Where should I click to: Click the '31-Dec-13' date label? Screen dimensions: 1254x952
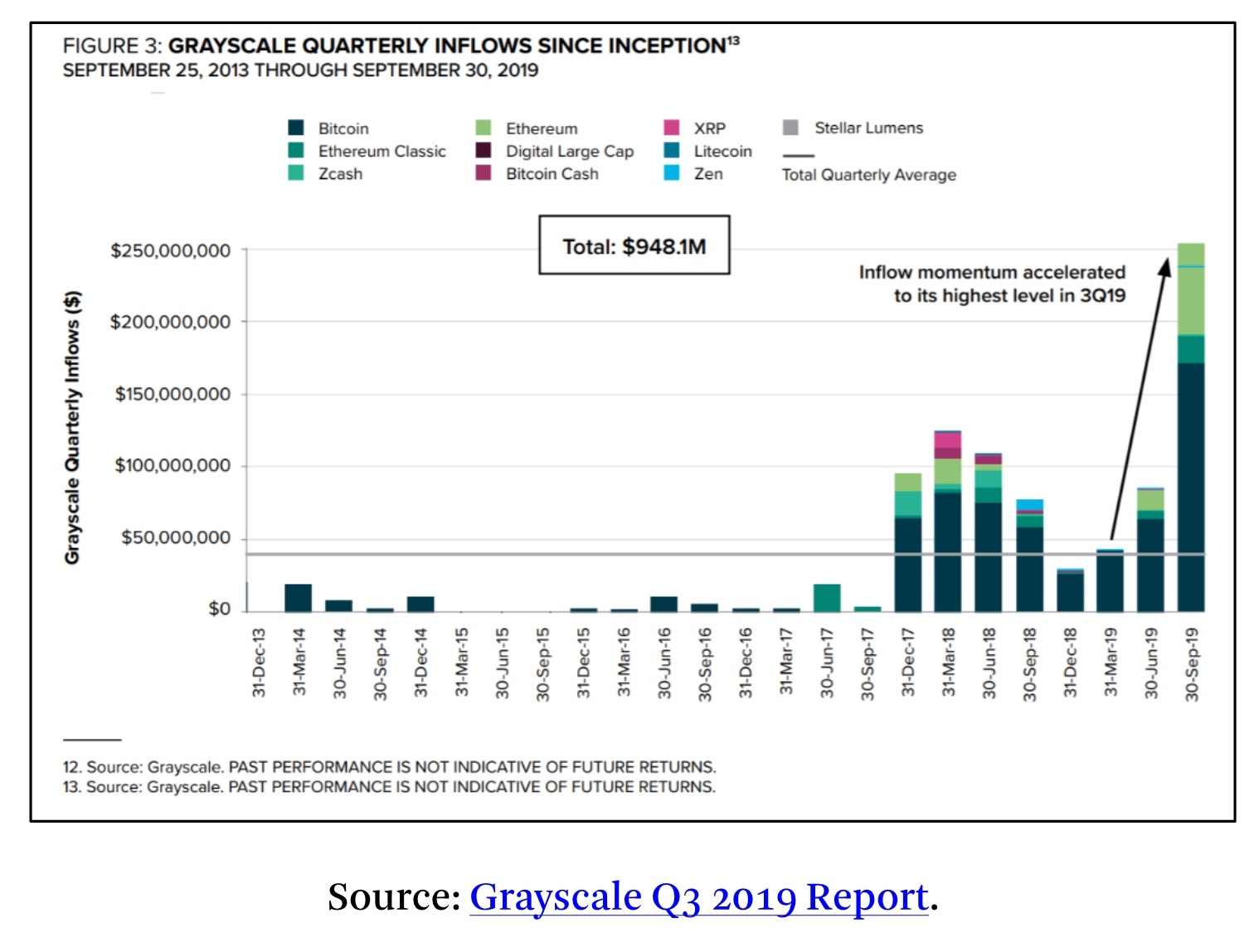(259, 663)
